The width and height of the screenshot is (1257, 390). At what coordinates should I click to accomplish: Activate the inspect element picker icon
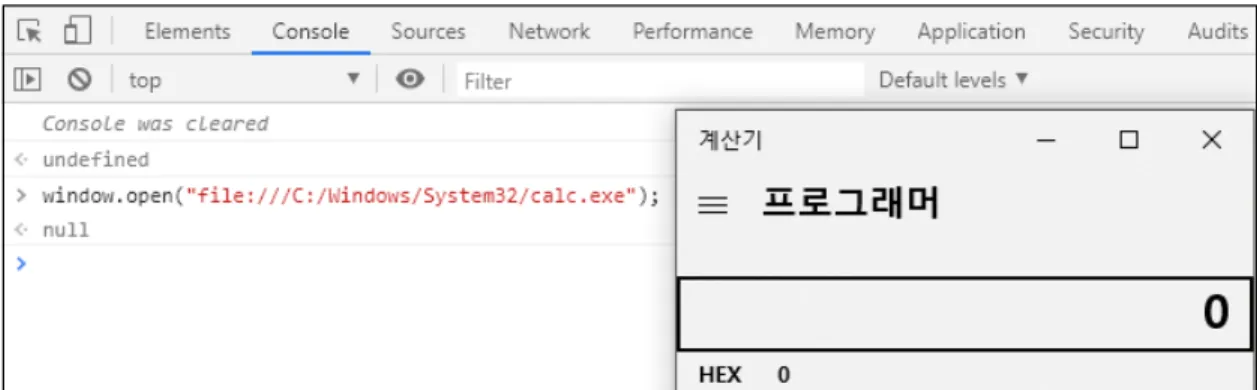30,32
